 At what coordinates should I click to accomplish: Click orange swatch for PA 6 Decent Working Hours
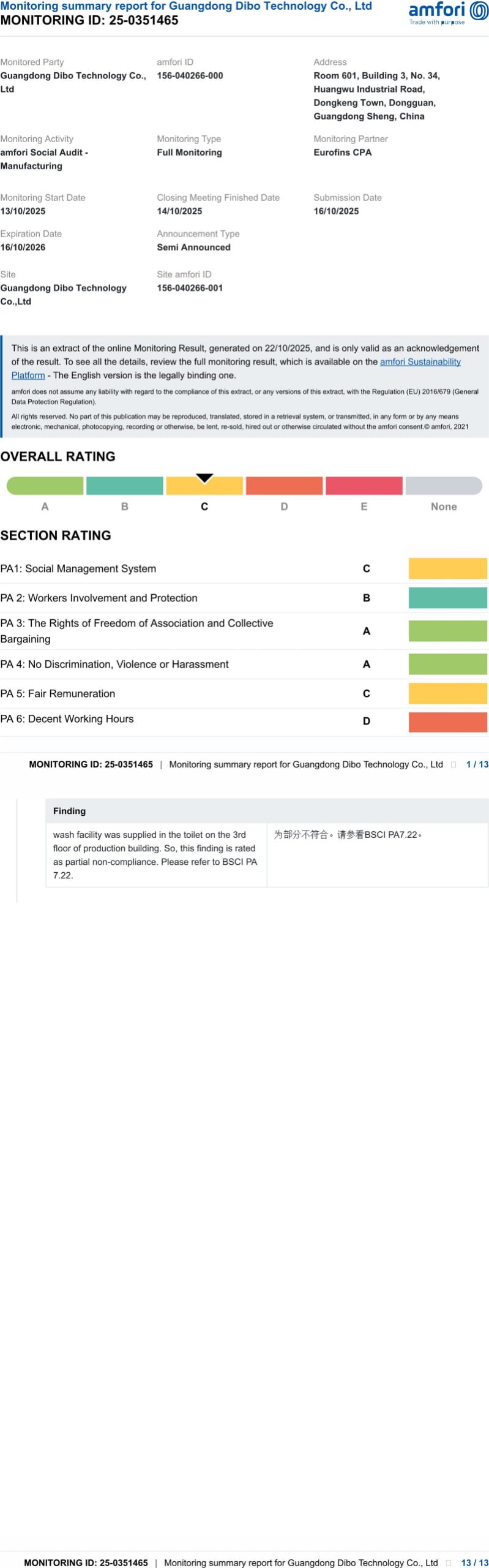click(x=448, y=722)
